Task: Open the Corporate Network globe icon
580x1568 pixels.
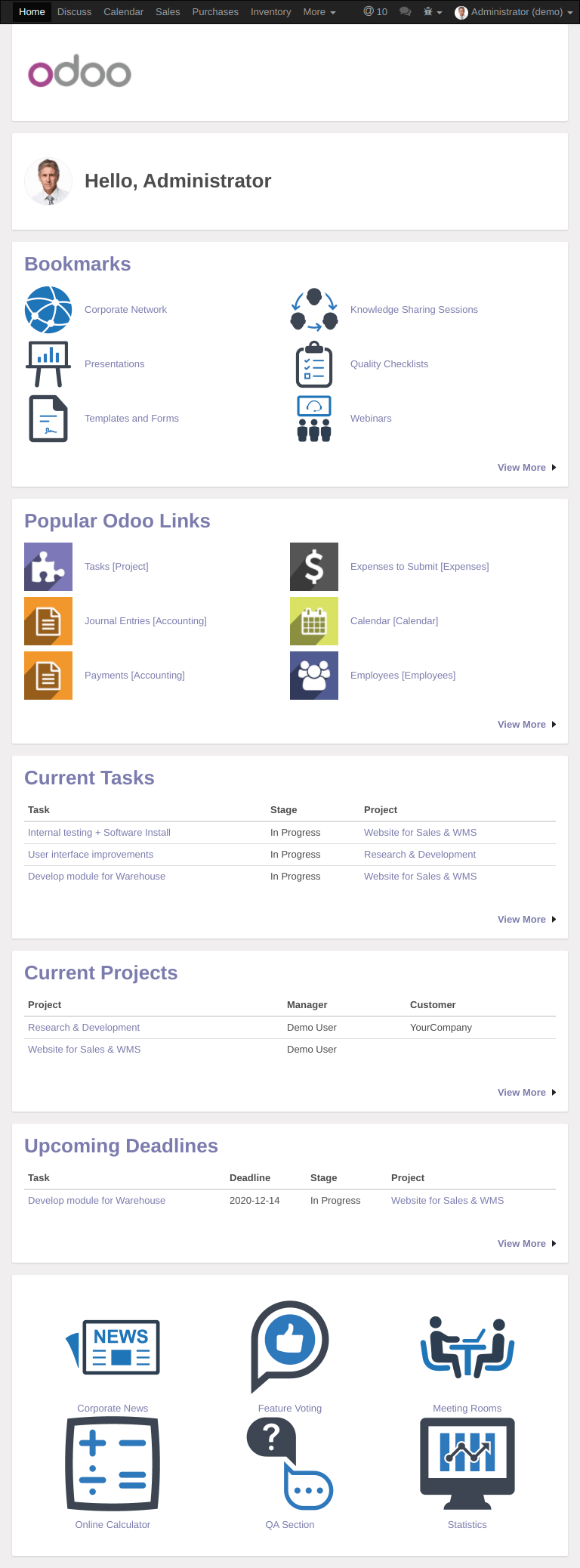Action: click(48, 310)
